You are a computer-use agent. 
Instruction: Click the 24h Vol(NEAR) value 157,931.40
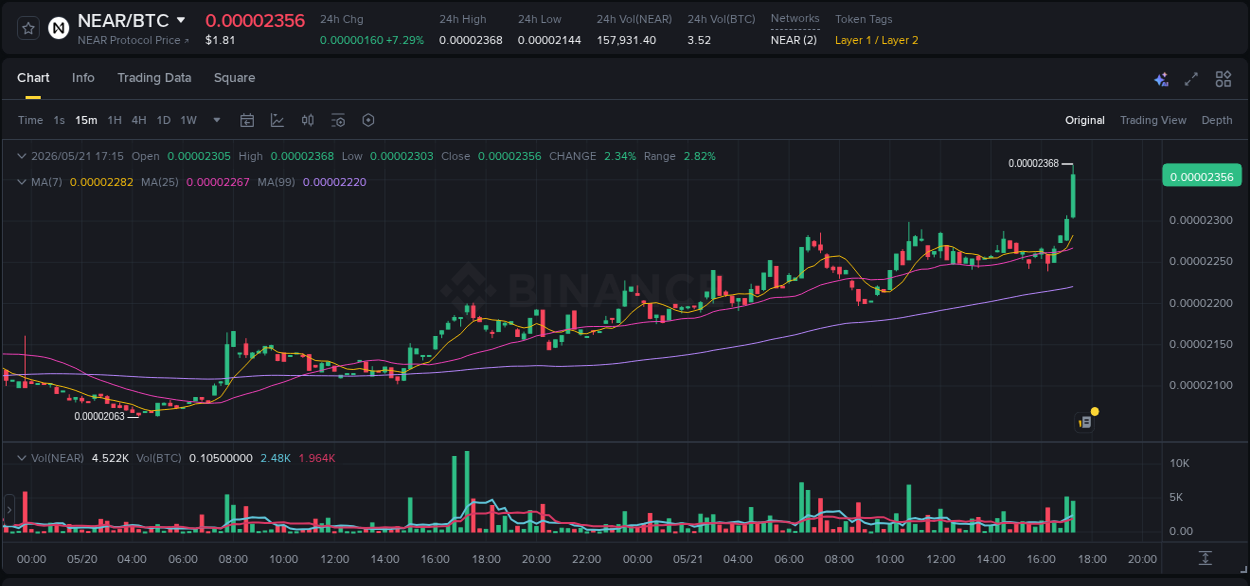tap(627, 40)
